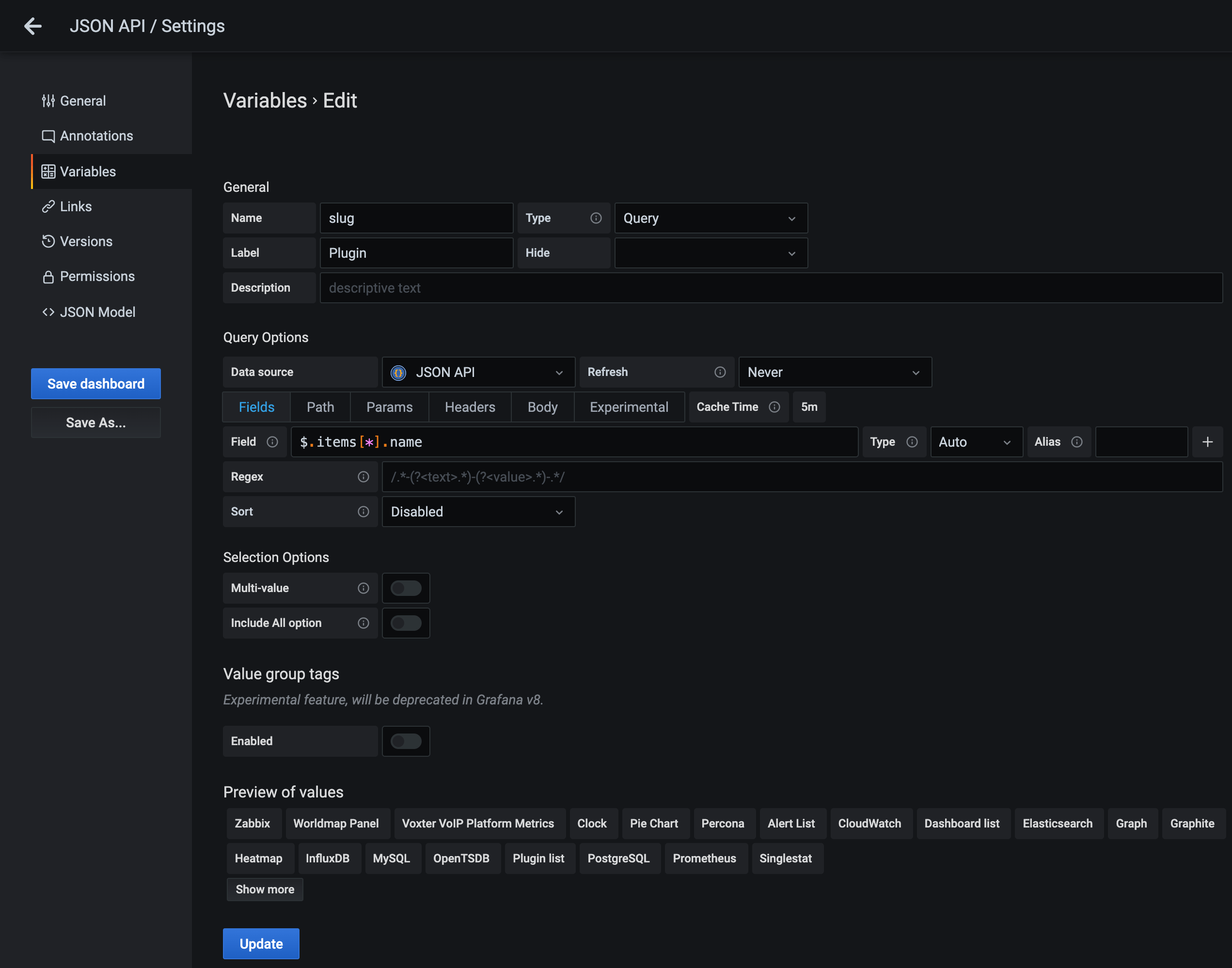This screenshot has width=1232, height=968.
Task: Enable the Include All option toggle
Action: (x=406, y=623)
